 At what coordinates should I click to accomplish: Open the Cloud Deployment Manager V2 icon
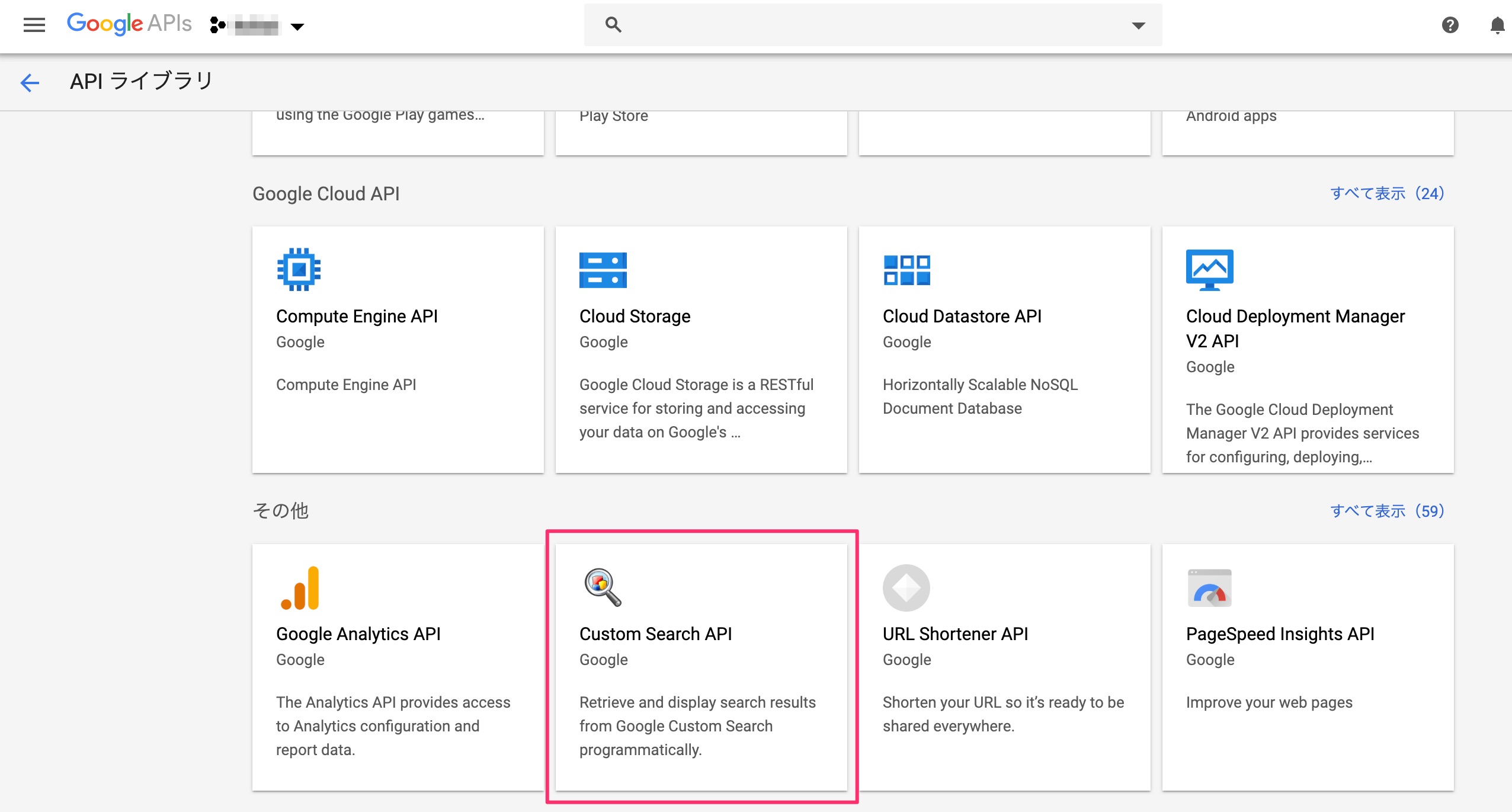(x=1209, y=270)
